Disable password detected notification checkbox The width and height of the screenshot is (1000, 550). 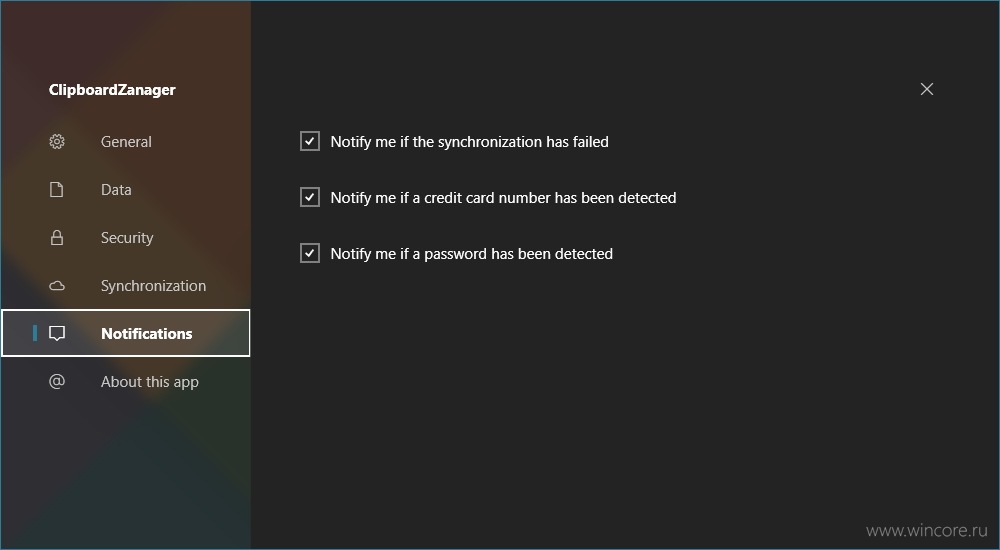click(310, 253)
